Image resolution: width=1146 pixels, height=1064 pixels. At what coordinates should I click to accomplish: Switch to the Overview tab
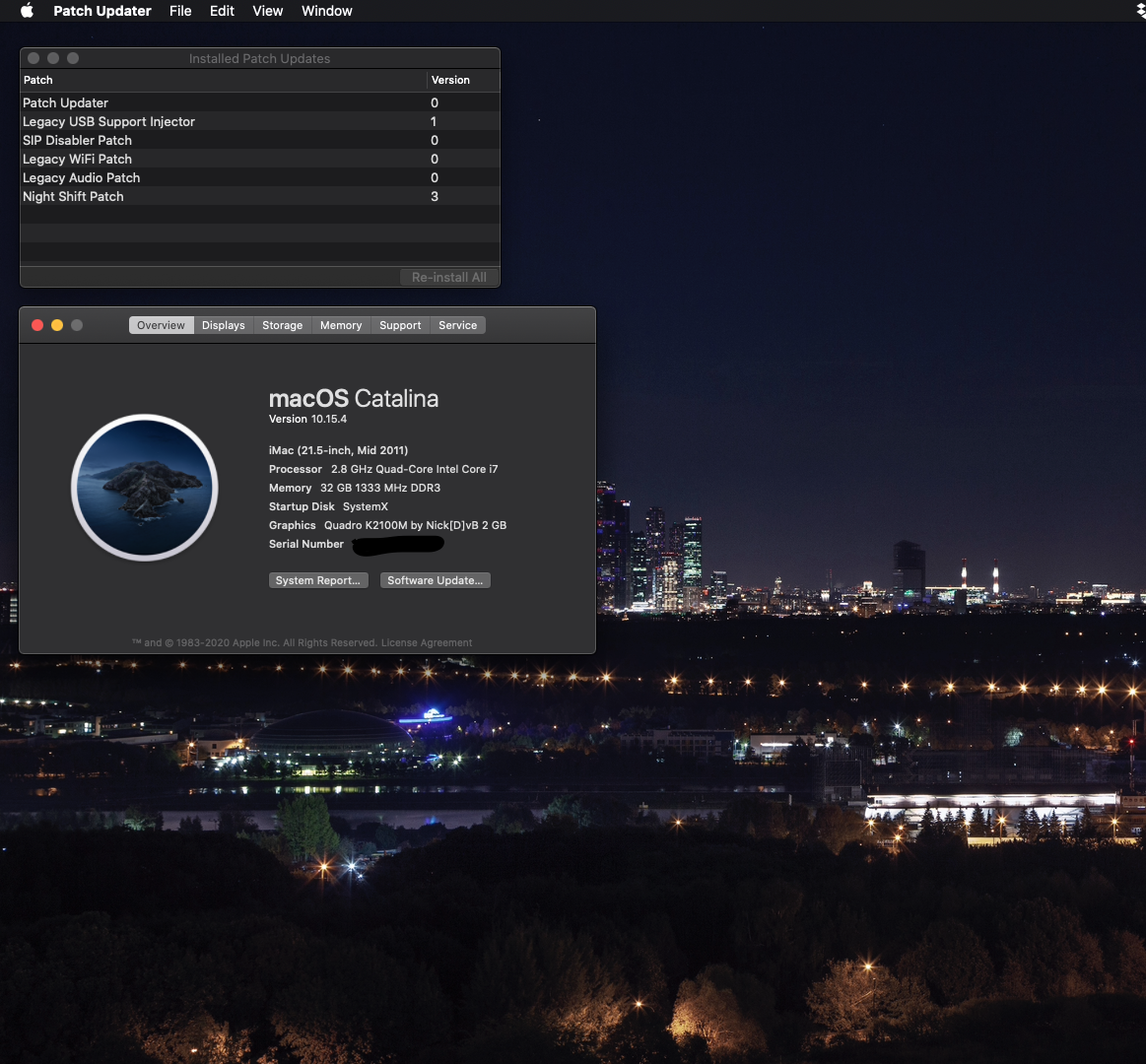[161, 325]
